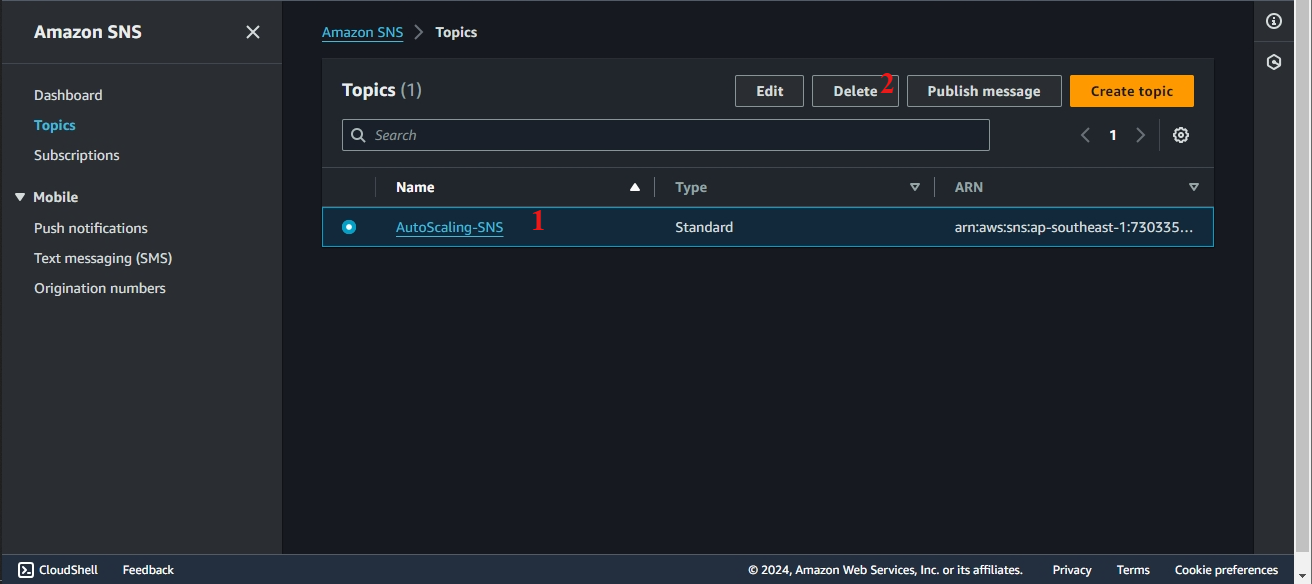1312x584 pixels.
Task: Click the ARN value cell
Action: tap(1074, 227)
